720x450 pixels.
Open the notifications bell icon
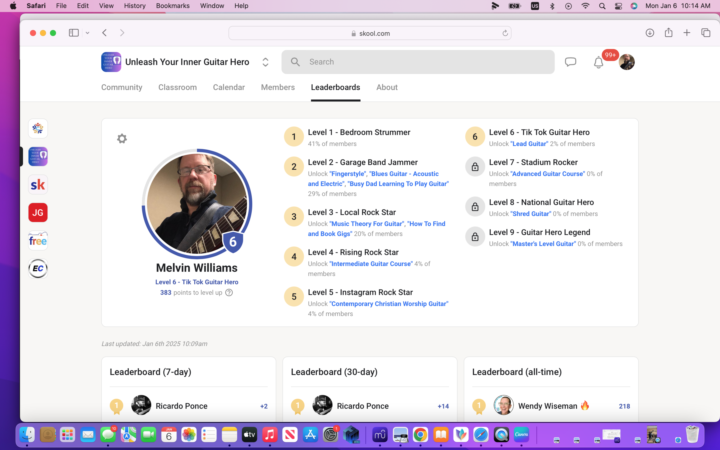[x=598, y=62]
